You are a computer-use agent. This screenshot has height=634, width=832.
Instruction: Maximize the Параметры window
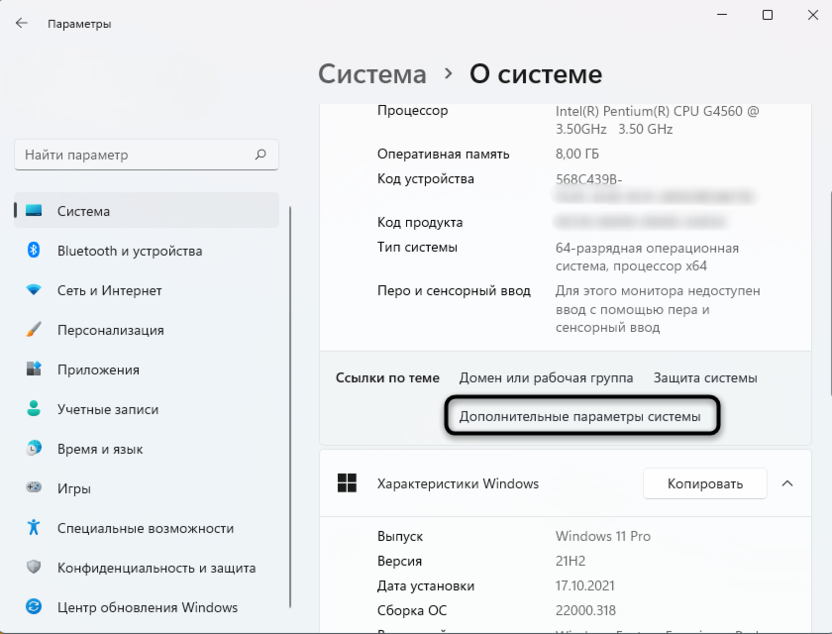(767, 15)
